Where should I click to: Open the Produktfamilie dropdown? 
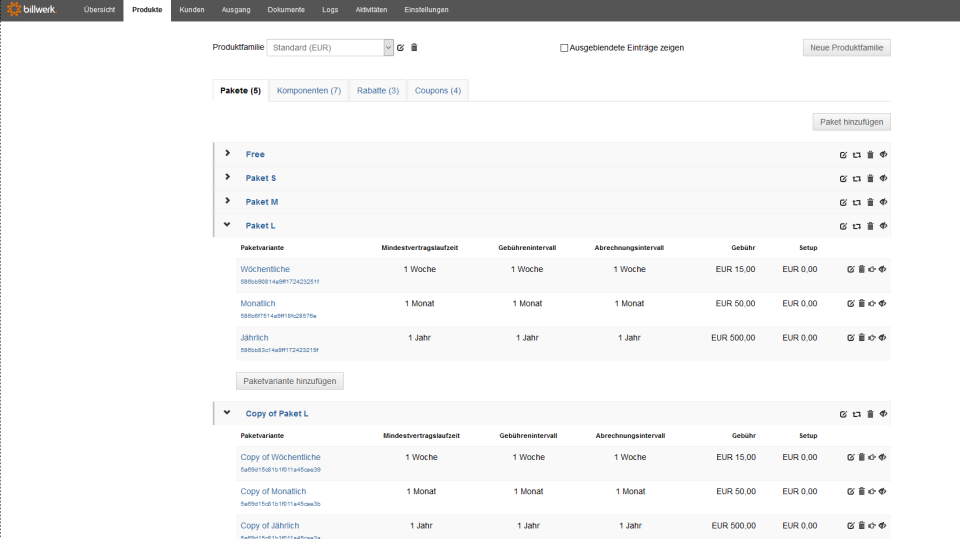coord(388,47)
